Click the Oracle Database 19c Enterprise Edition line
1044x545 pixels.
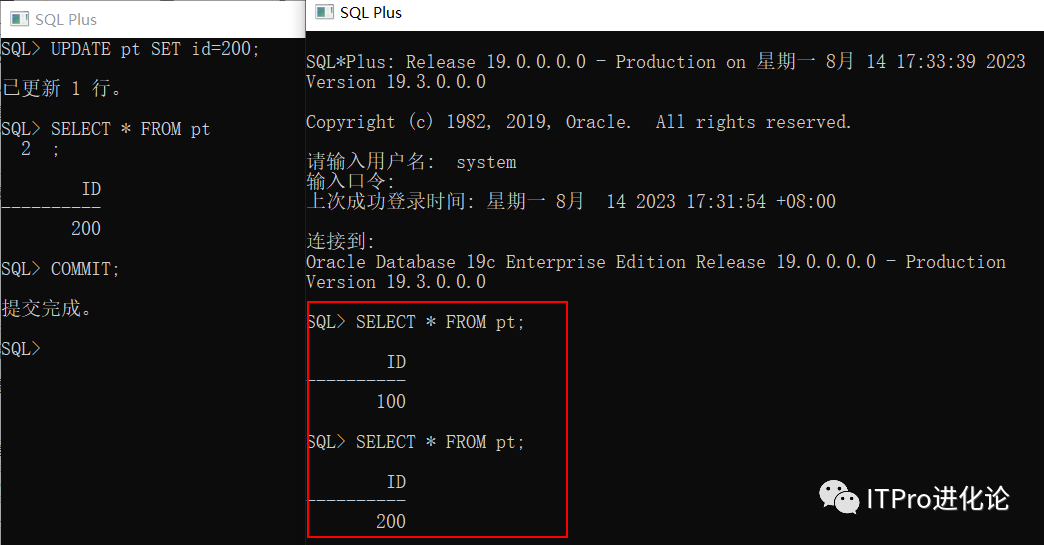(655, 262)
